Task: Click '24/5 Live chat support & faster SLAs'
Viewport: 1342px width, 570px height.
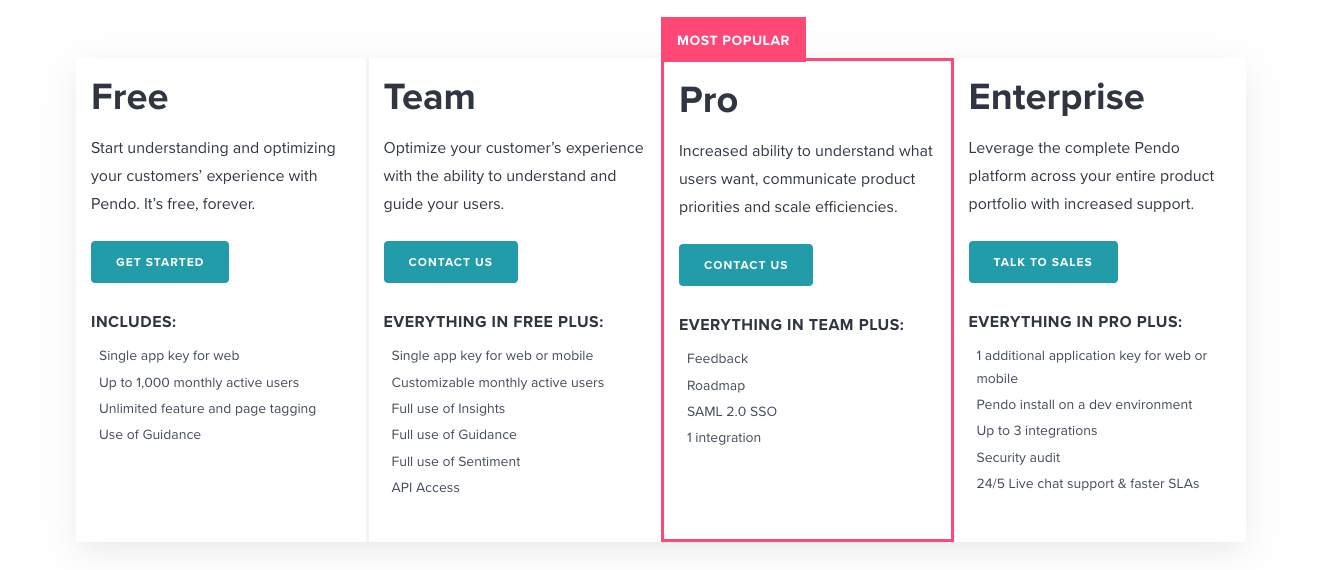Action: tap(1088, 484)
